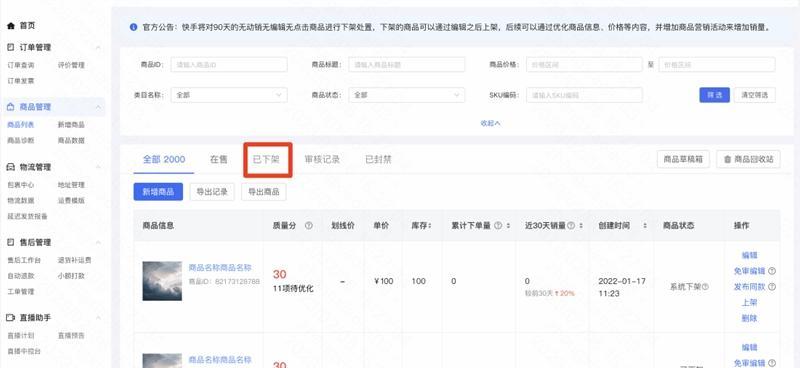800x368 pixels.
Task: Focus the SKU编码 input field
Action: tap(584, 95)
